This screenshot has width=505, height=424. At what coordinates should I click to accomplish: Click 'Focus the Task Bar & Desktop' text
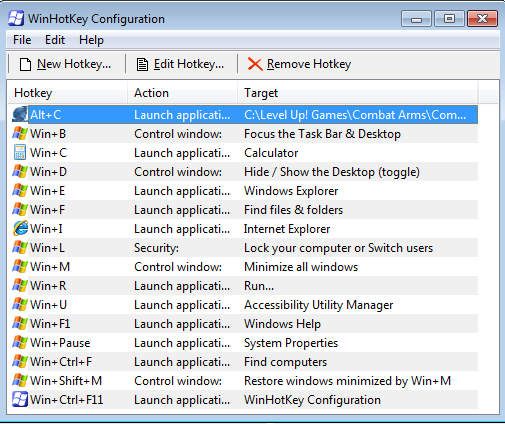pyautogui.click(x=322, y=134)
